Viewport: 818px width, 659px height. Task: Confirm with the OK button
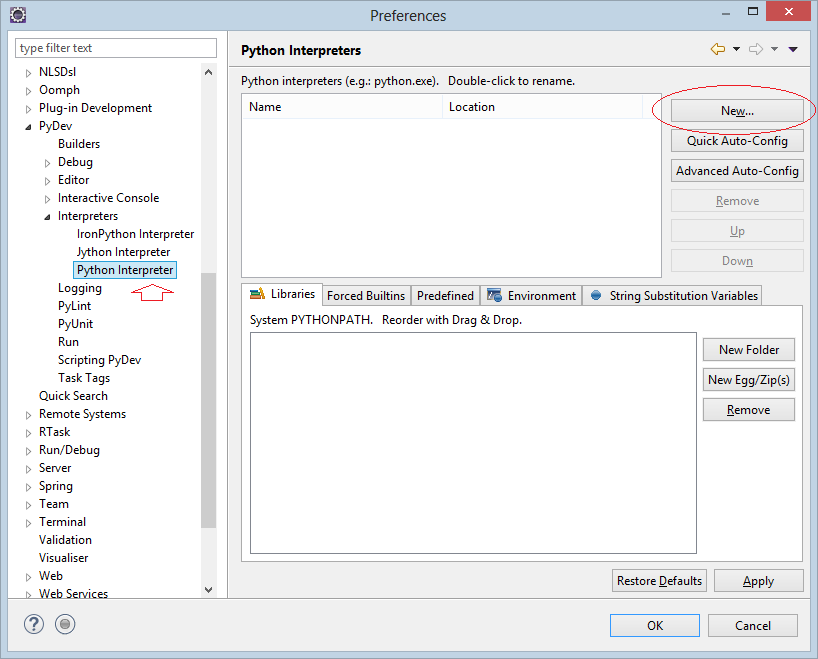pyautogui.click(x=655, y=625)
